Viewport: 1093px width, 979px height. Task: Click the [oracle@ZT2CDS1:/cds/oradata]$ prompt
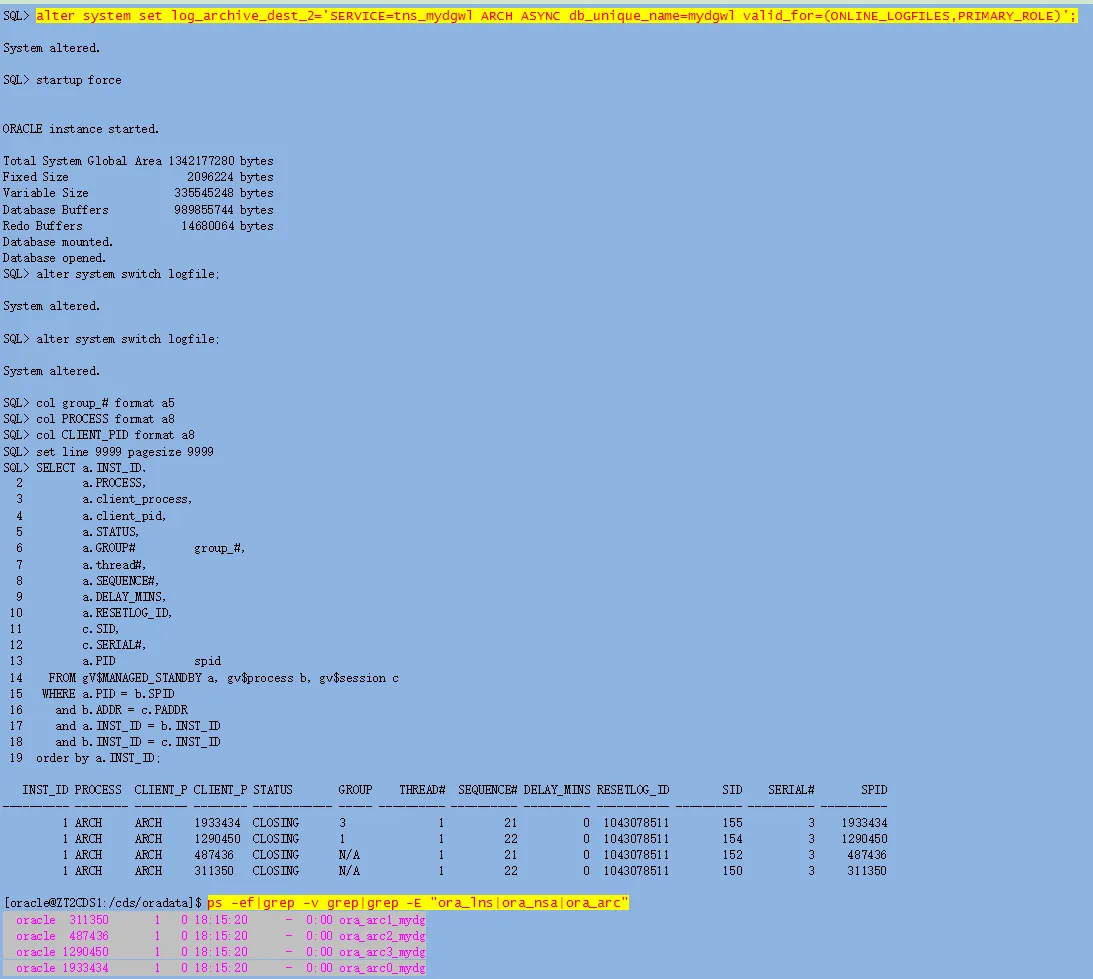click(x=103, y=903)
